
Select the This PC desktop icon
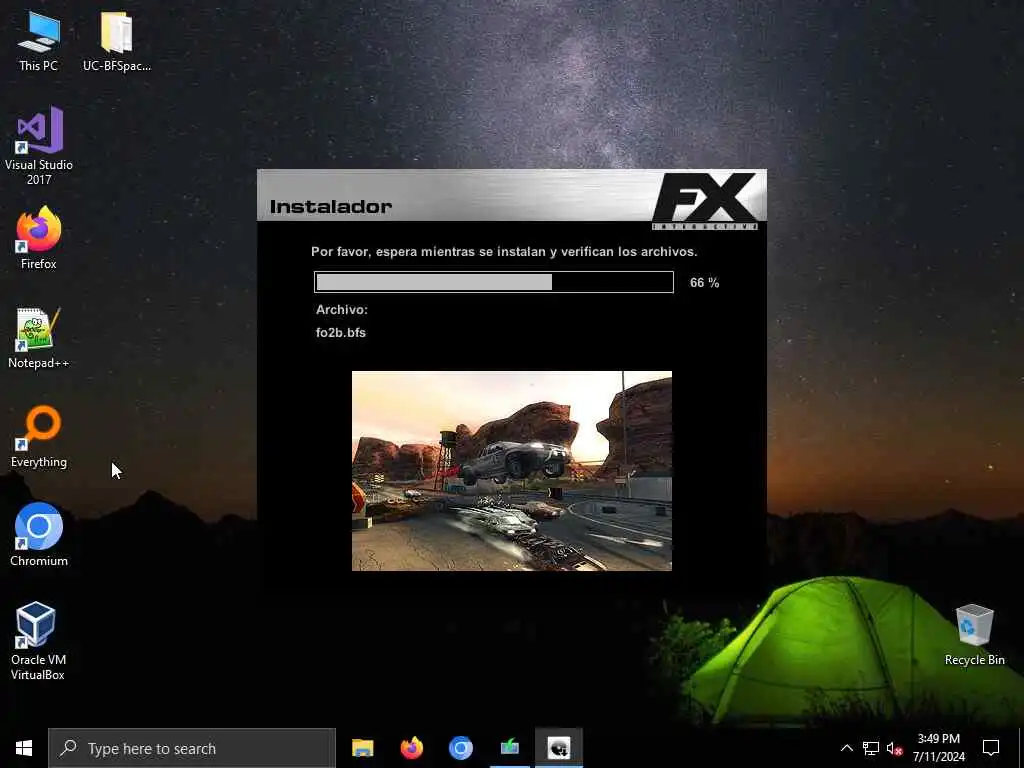point(39,40)
